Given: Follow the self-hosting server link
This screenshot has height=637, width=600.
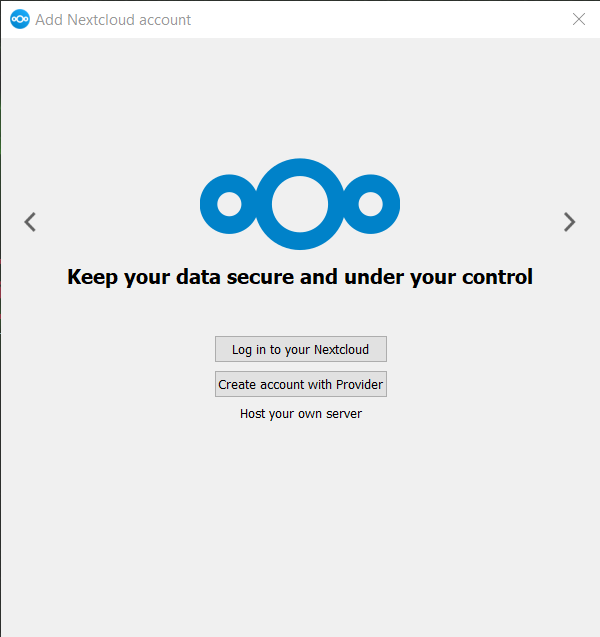Looking at the screenshot, I should (301, 414).
